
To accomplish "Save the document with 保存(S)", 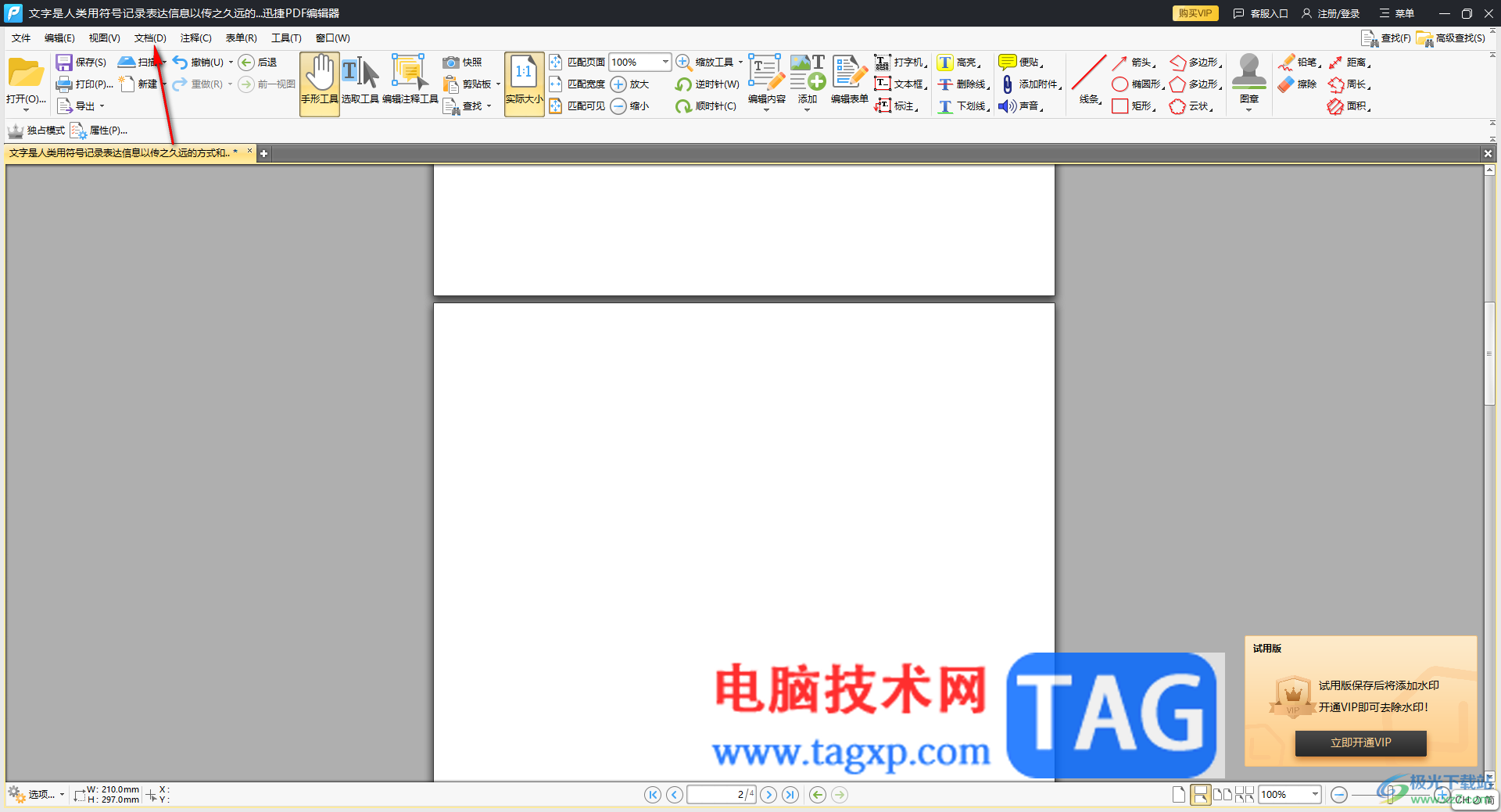I will pos(81,63).
